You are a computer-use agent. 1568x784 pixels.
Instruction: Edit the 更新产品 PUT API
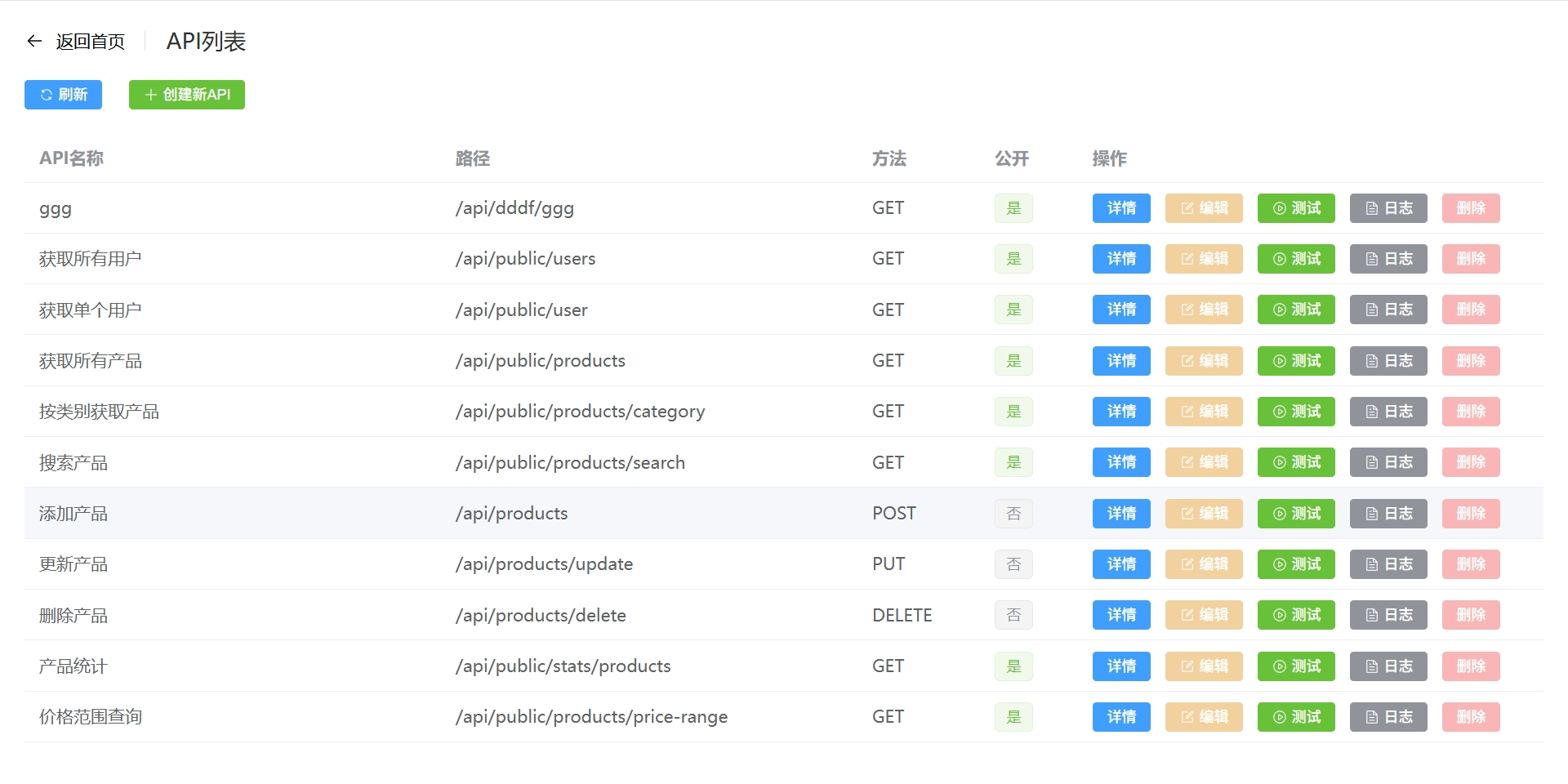tap(1204, 564)
